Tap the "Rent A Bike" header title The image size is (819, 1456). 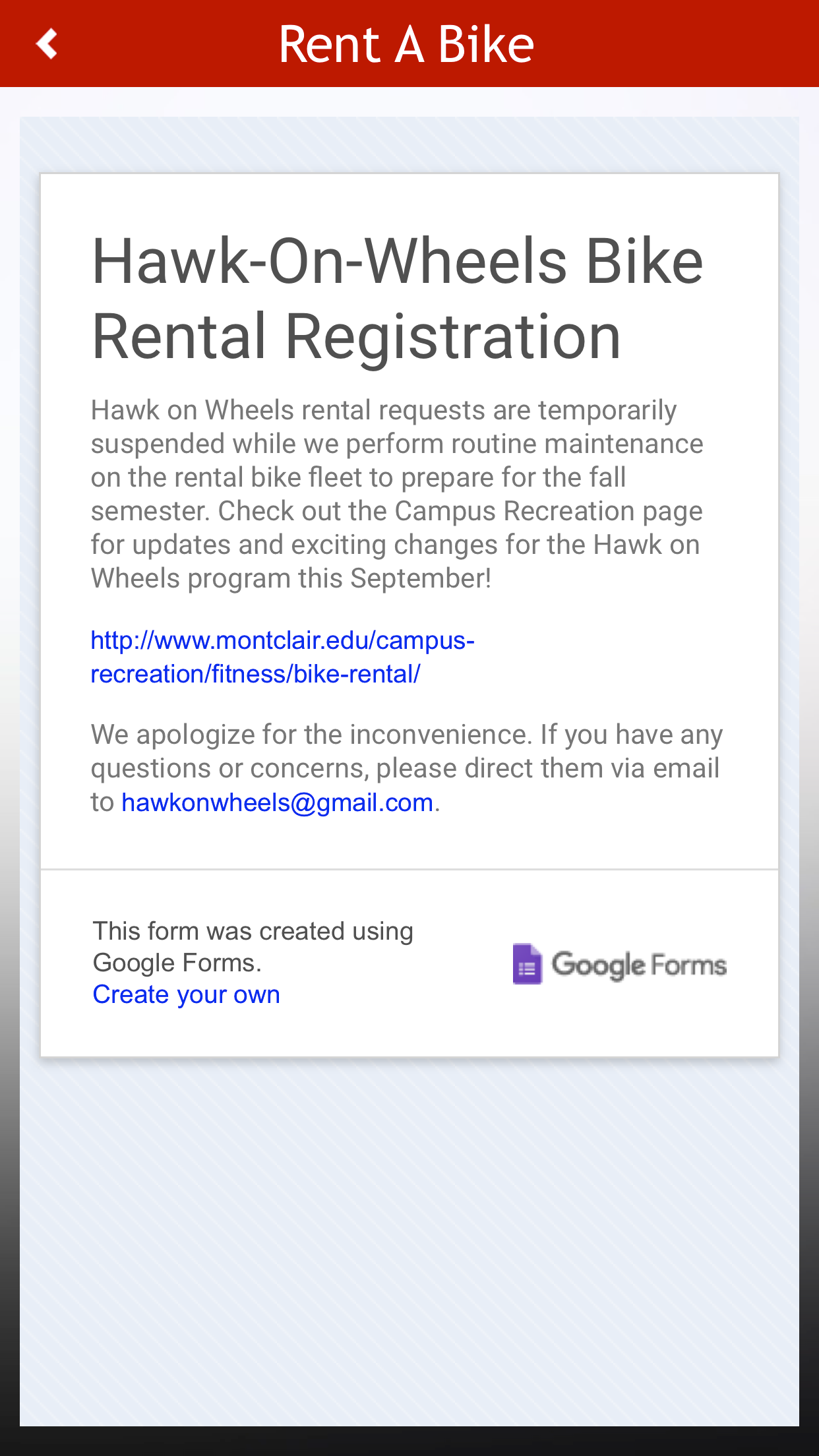coord(406,44)
